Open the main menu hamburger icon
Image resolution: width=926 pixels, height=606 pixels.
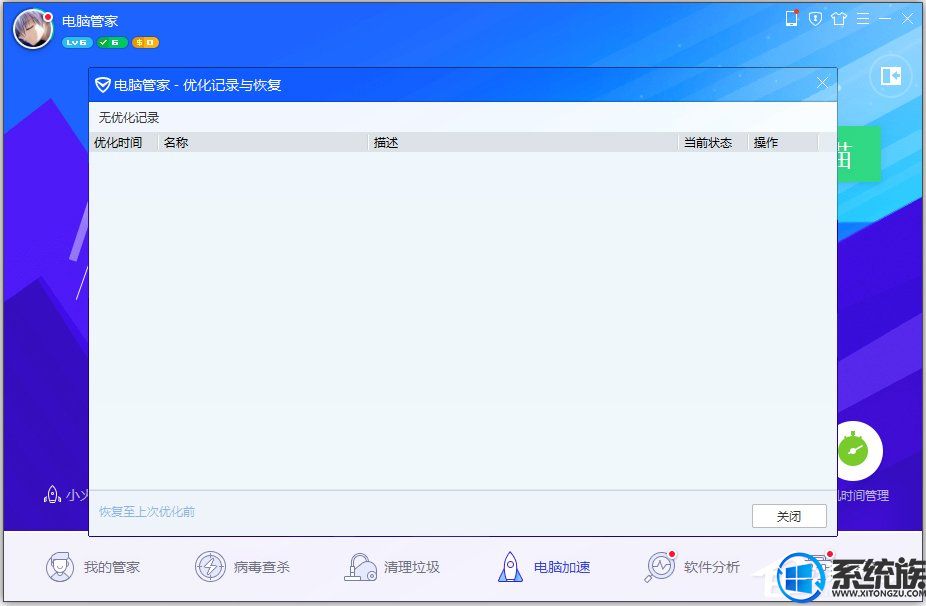[863, 19]
